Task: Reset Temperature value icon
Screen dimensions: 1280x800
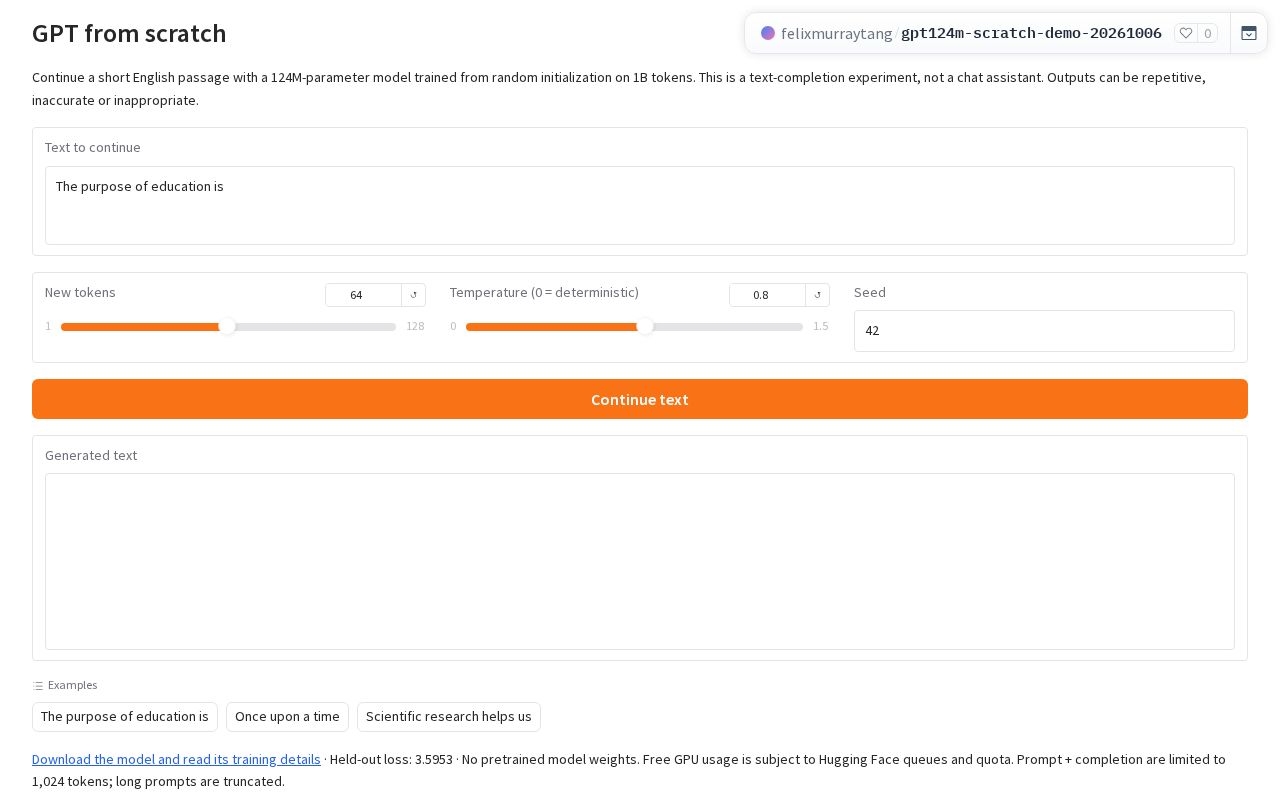Action: [x=818, y=295]
